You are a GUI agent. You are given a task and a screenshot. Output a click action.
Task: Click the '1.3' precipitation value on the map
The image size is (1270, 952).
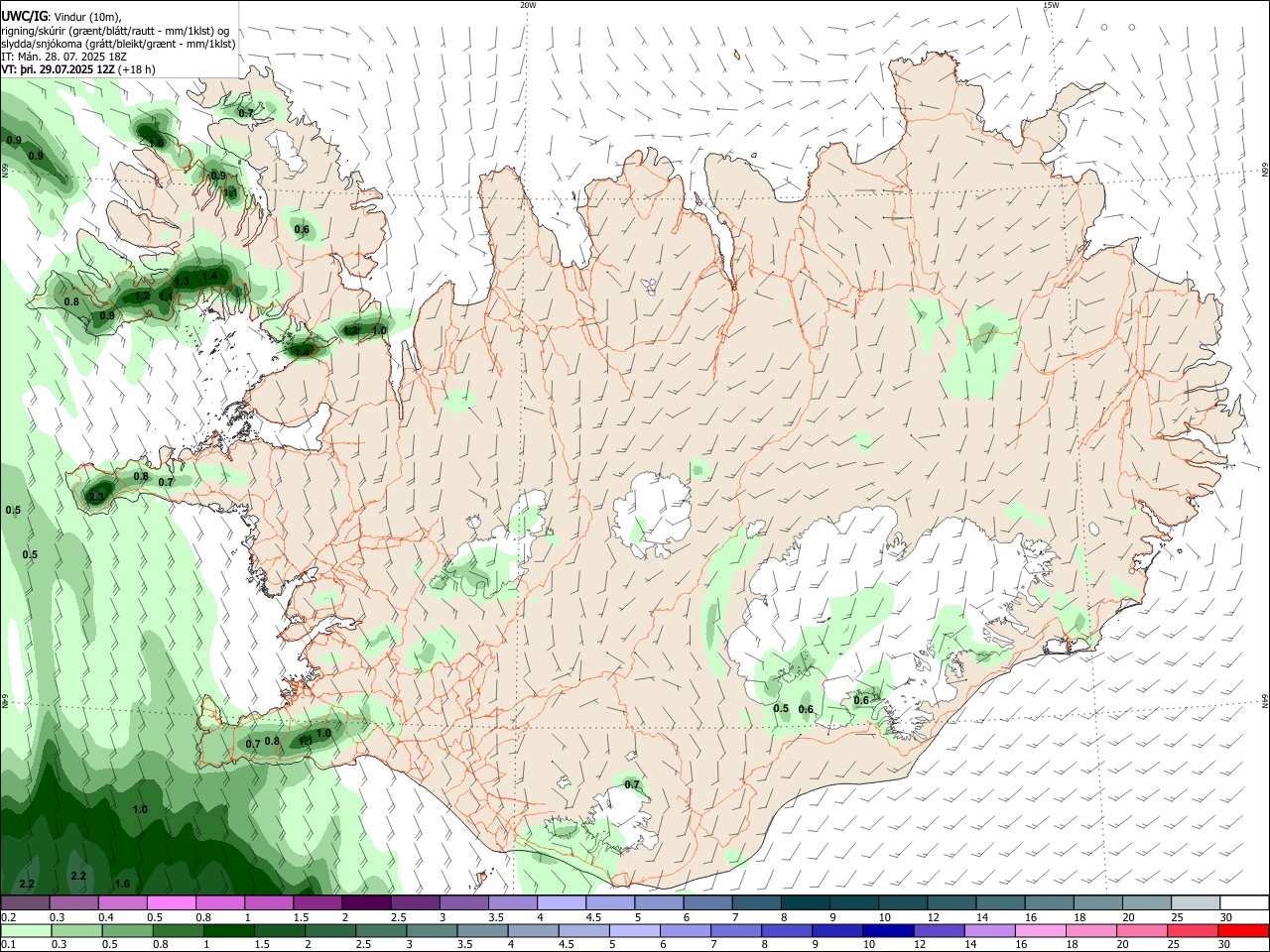click(182, 282)
